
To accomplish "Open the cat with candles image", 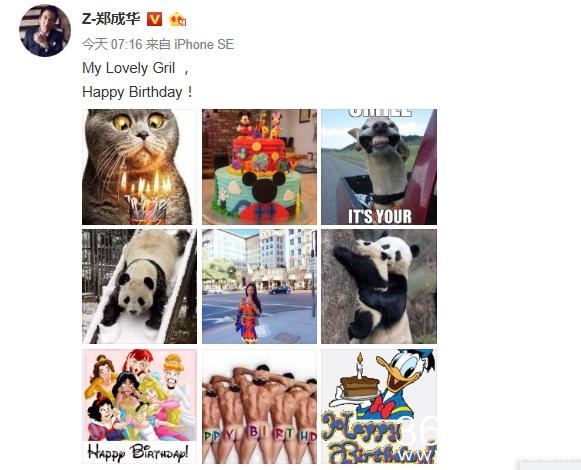I will (139, 167).
